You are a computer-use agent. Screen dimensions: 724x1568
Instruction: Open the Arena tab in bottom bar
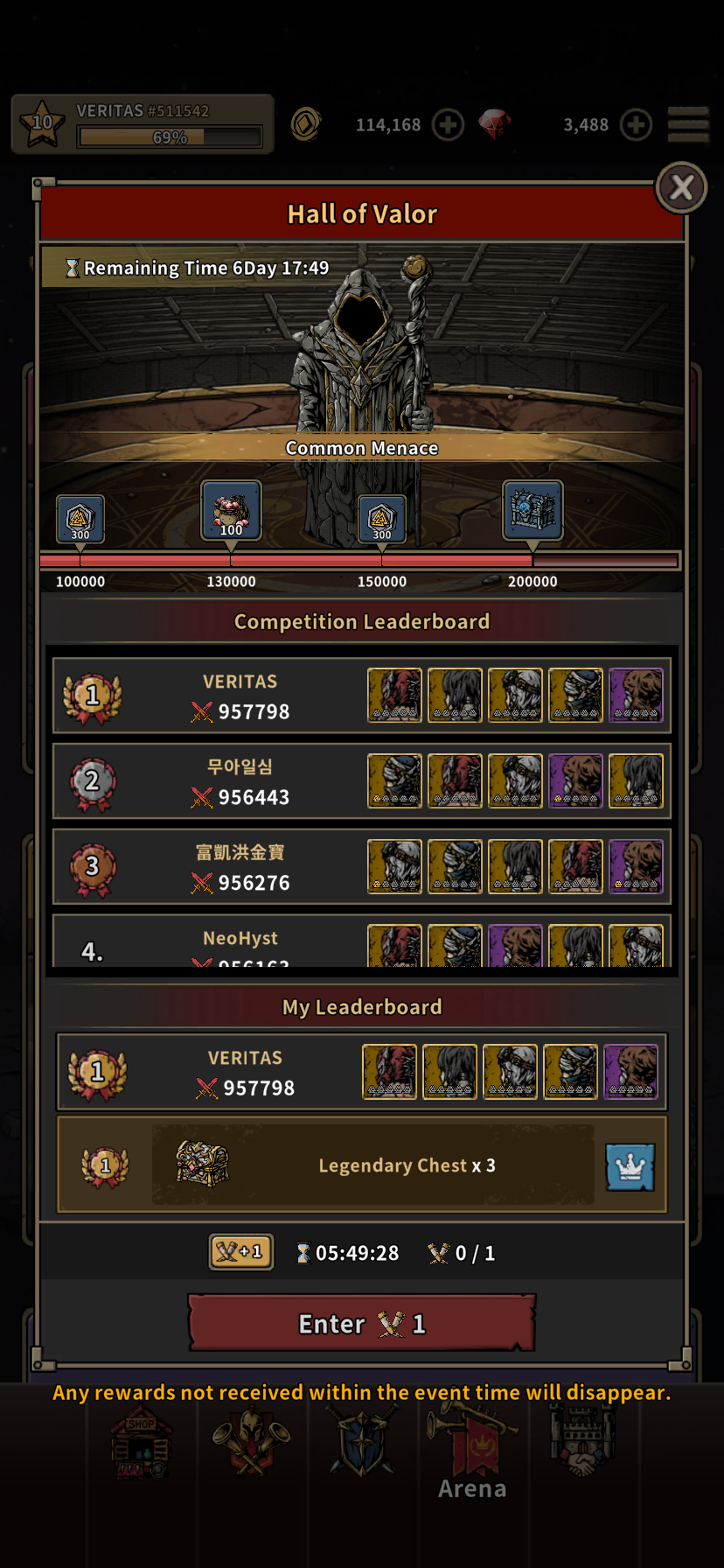pyautogui.click(x=472, y=1452)
